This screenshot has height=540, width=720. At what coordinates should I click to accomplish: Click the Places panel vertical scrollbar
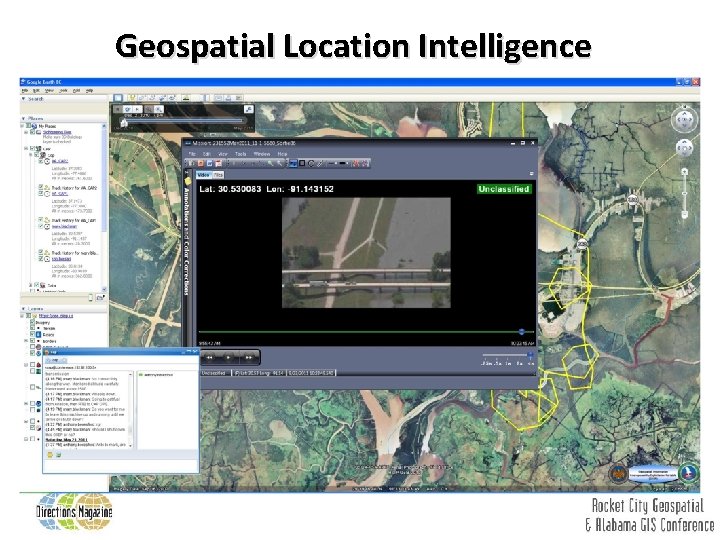pyautogui.click(x=104, y=207)
